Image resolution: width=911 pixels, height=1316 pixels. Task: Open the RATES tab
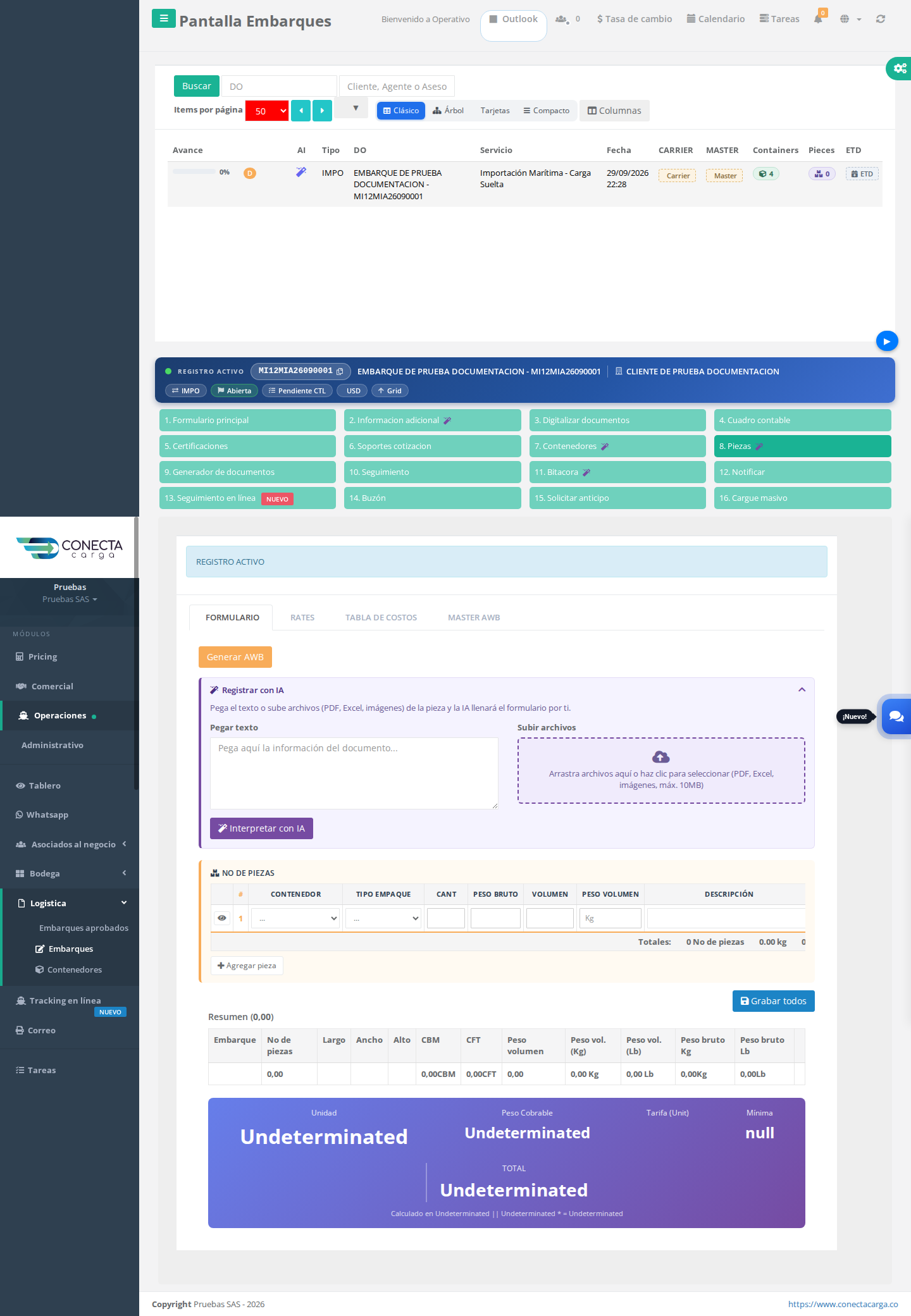tap(302, 617)
